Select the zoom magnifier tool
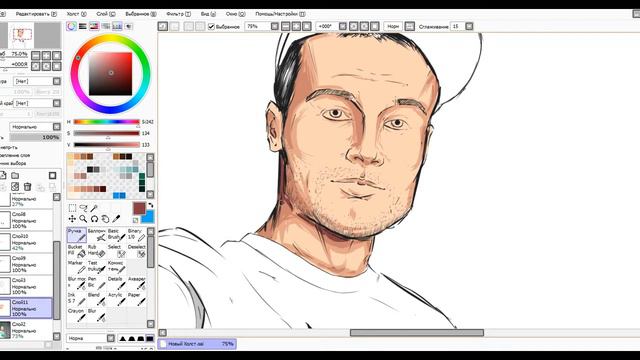This screenshot has width=640, height=360. pos(83,219)
